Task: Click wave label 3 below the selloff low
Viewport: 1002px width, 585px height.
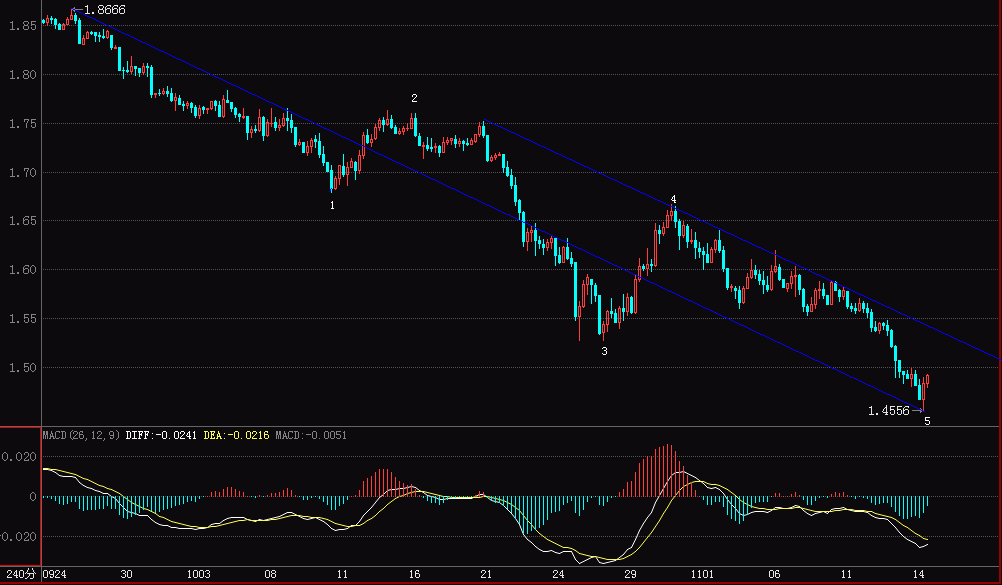Action: tap(603, 352)
